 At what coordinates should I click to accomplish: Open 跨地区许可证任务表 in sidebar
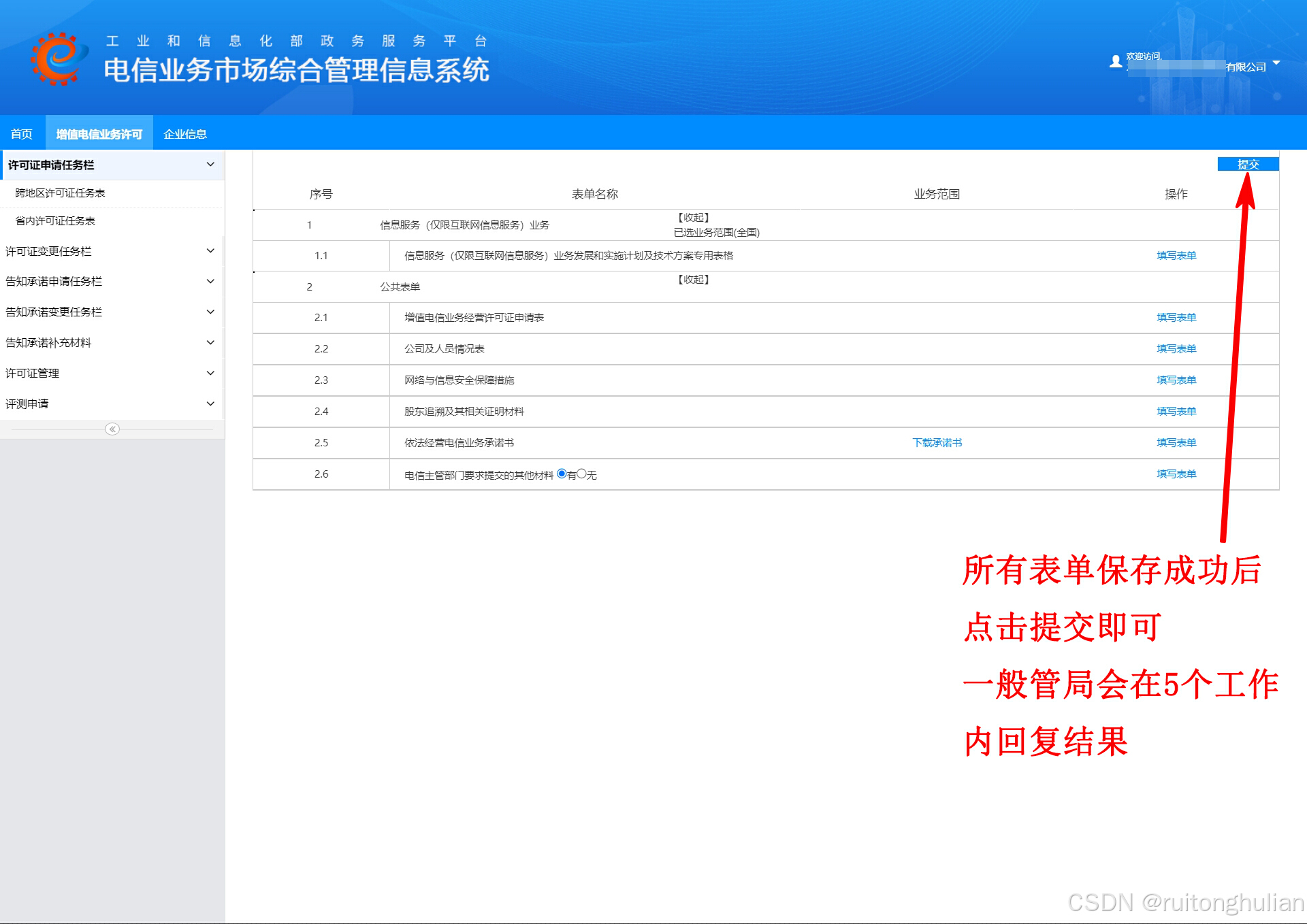[x=60, y=193]
